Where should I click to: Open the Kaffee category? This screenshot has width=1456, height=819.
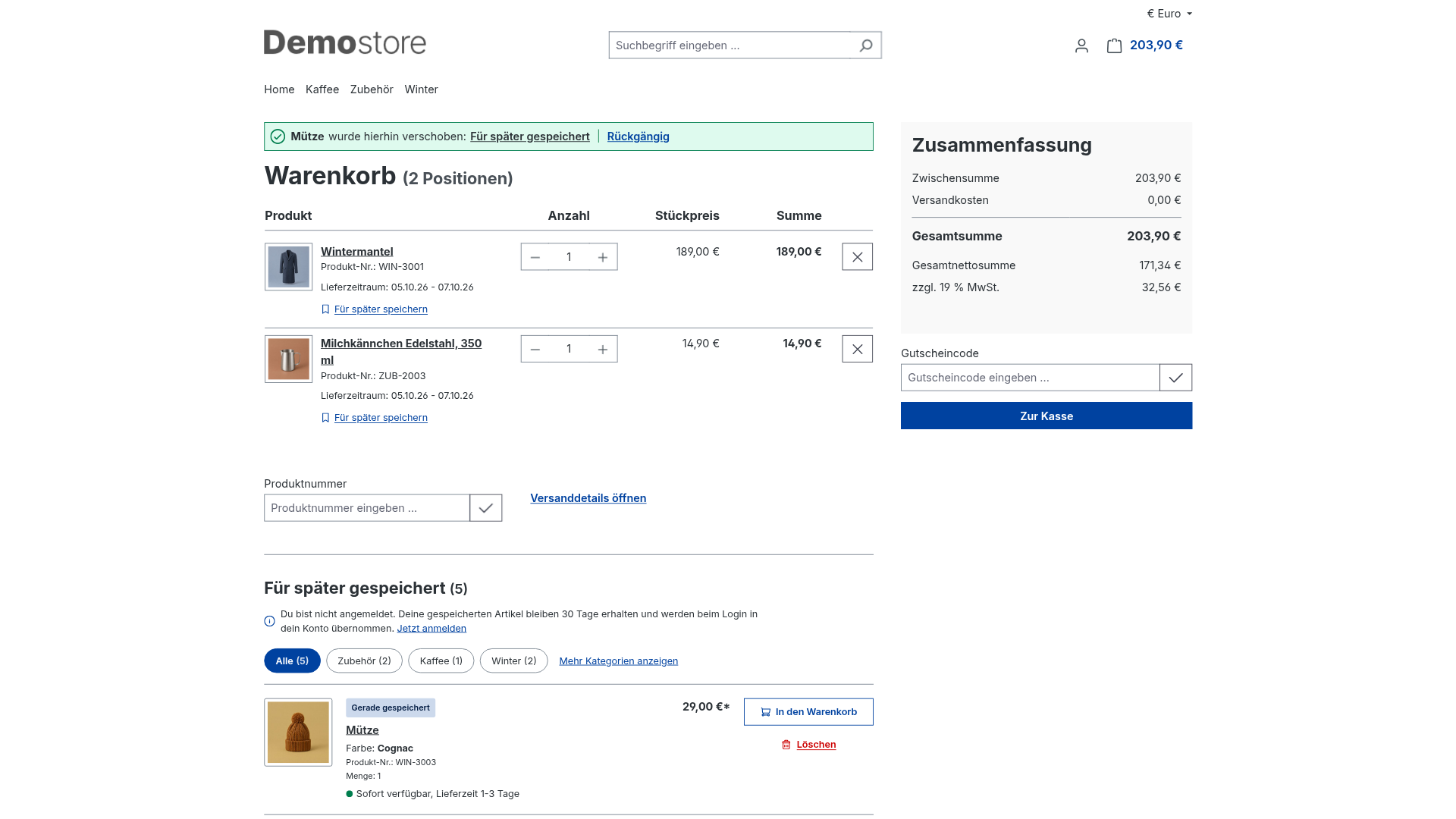point(322,89)
